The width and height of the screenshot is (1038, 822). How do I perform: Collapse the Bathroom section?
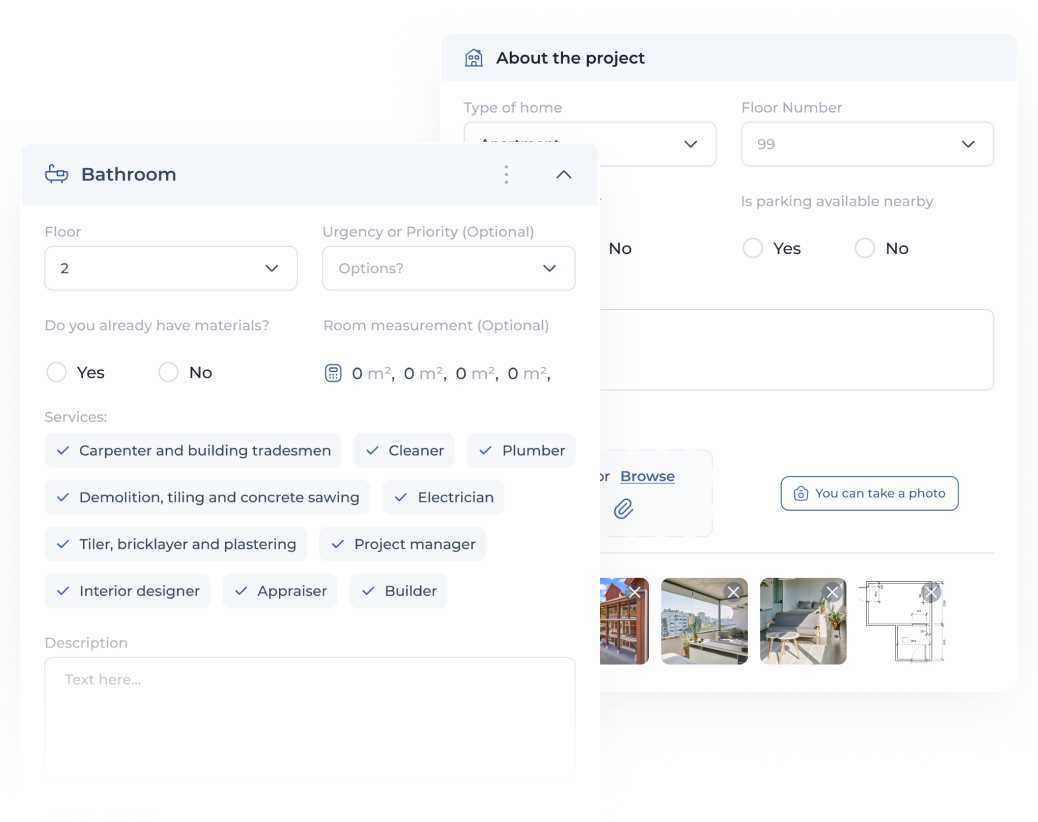(563, 175)
